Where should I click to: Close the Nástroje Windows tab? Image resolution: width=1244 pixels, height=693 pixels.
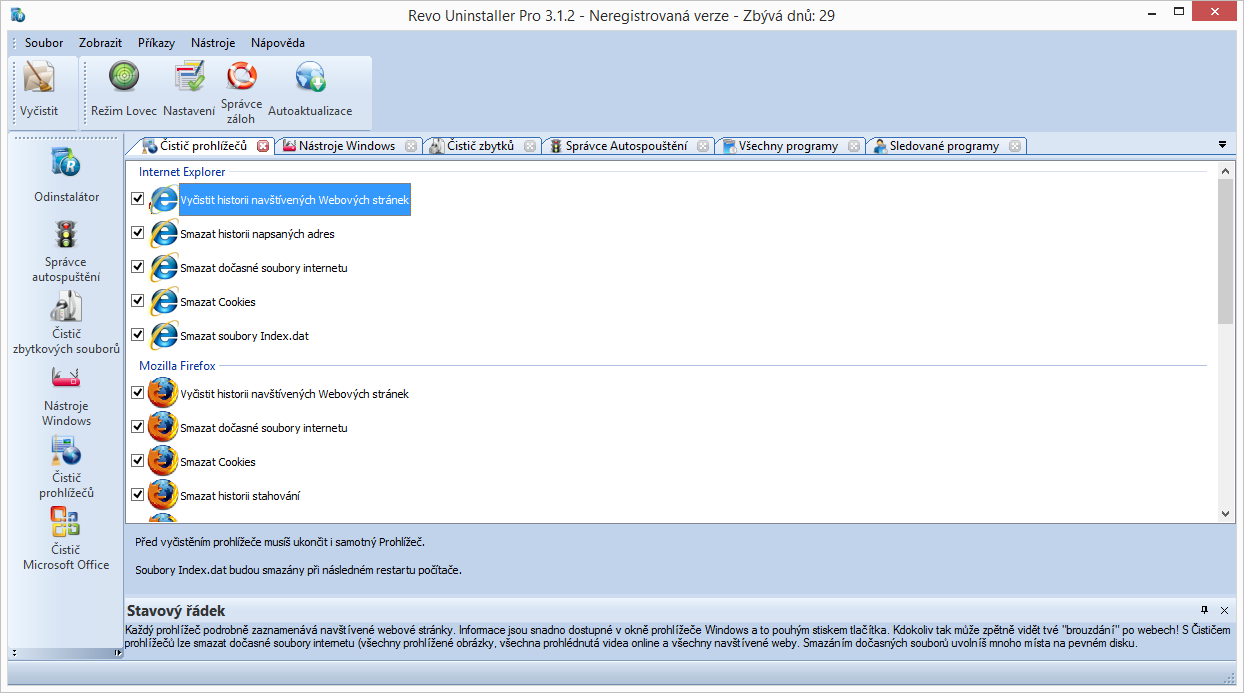click(x=411, y=146)
